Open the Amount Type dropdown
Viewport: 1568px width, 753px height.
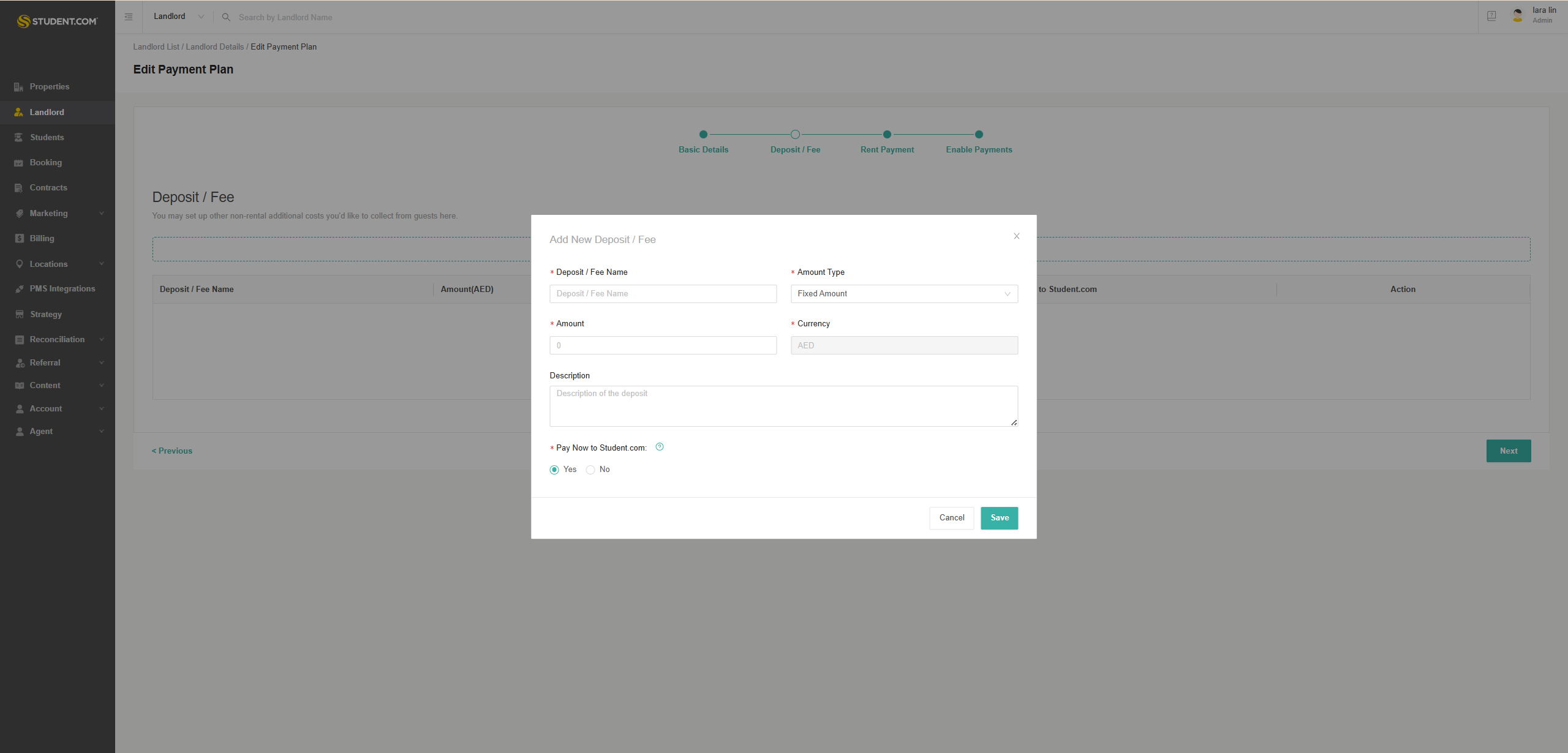pyautogui.click(x=904, y=294)
